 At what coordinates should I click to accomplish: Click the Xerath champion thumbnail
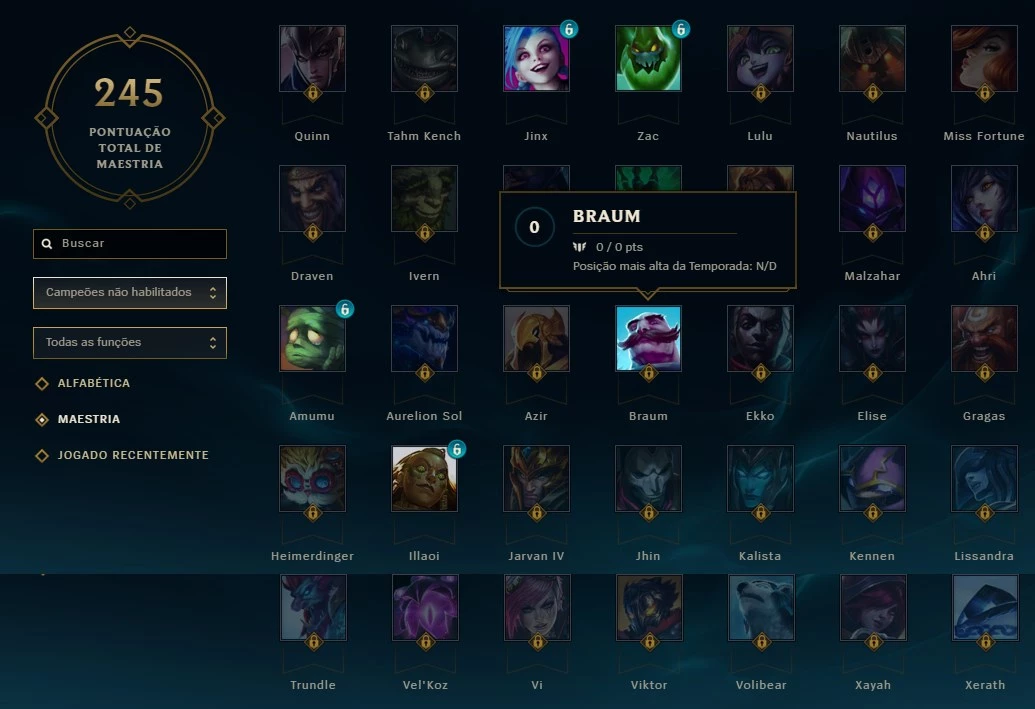coord(985,607)
